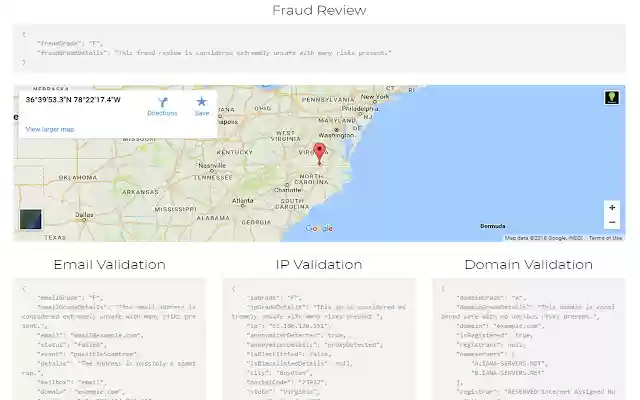Click the Atlanta label on map

pos(242,200)
